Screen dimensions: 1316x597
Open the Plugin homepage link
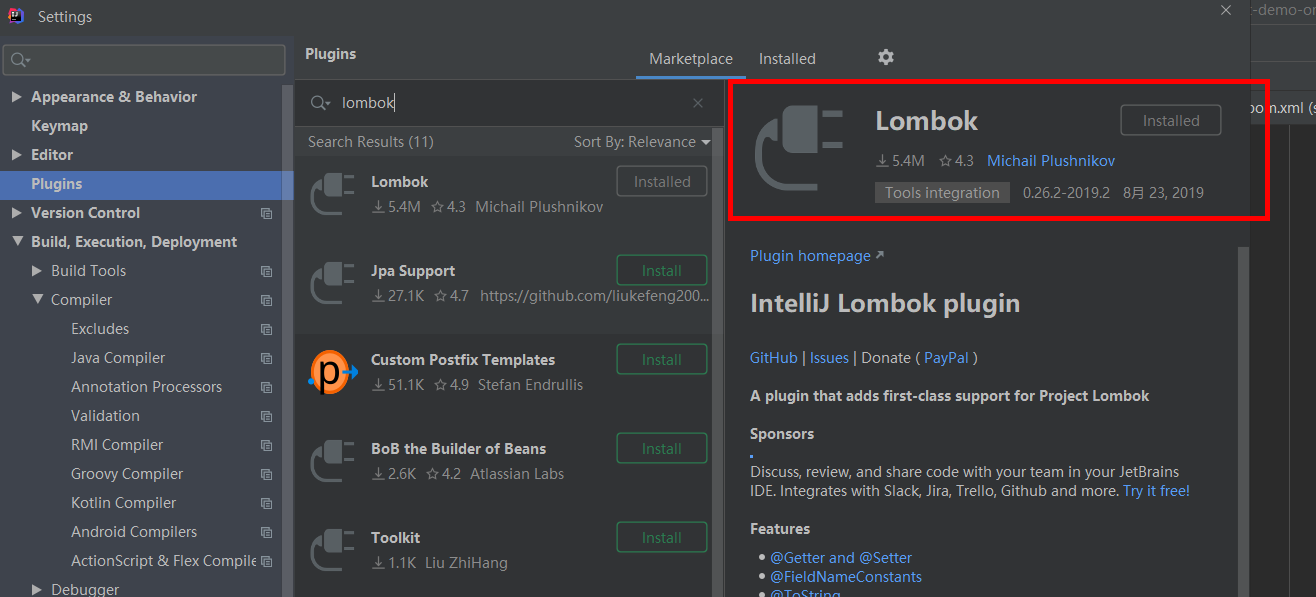click(810, 255)
